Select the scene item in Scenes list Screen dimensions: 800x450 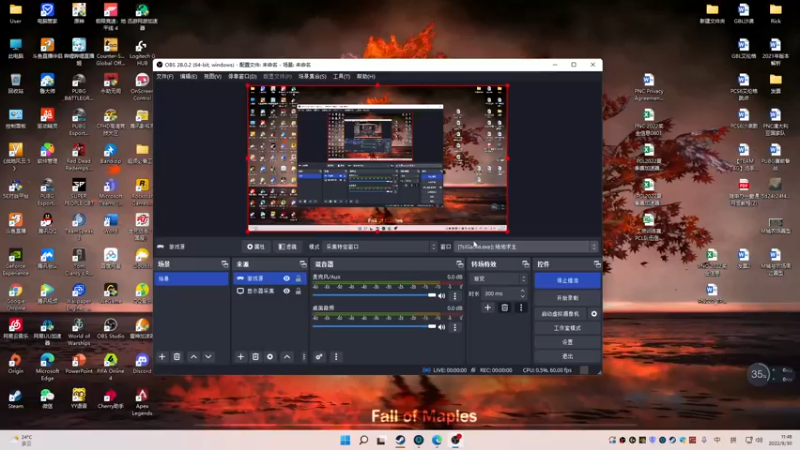[x=191, y=279]
